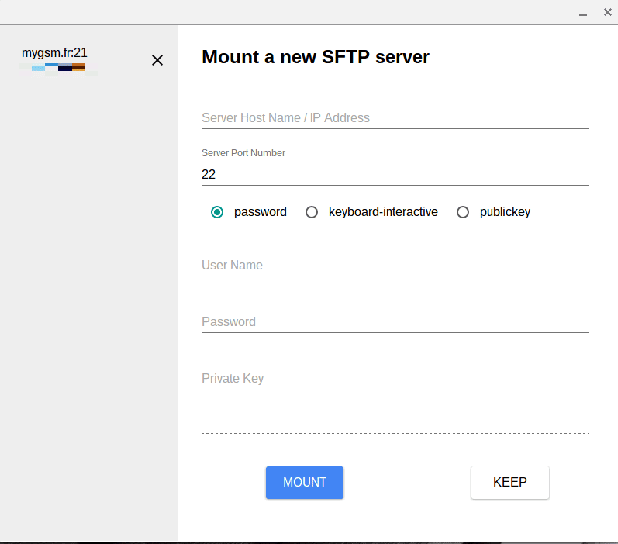The image size is (618, 544).
Task: Click the 'Mount a new SFTP server' heading
Action: [315, 57]
